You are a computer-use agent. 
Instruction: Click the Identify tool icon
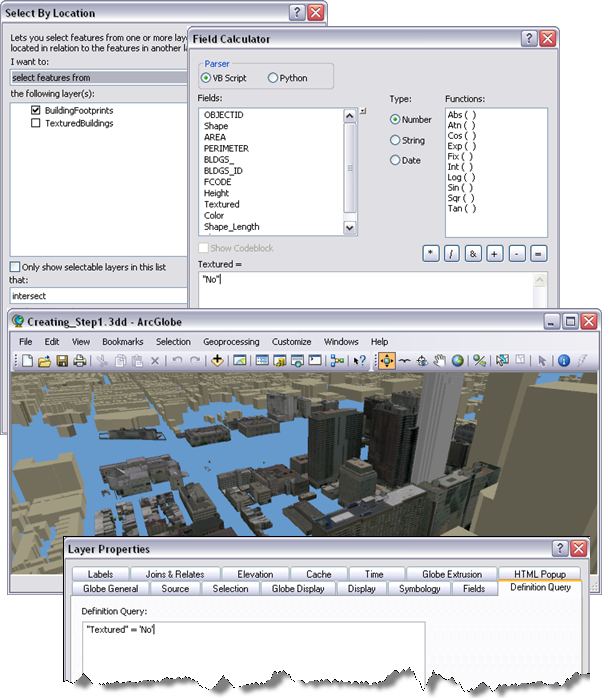[564, 360]
